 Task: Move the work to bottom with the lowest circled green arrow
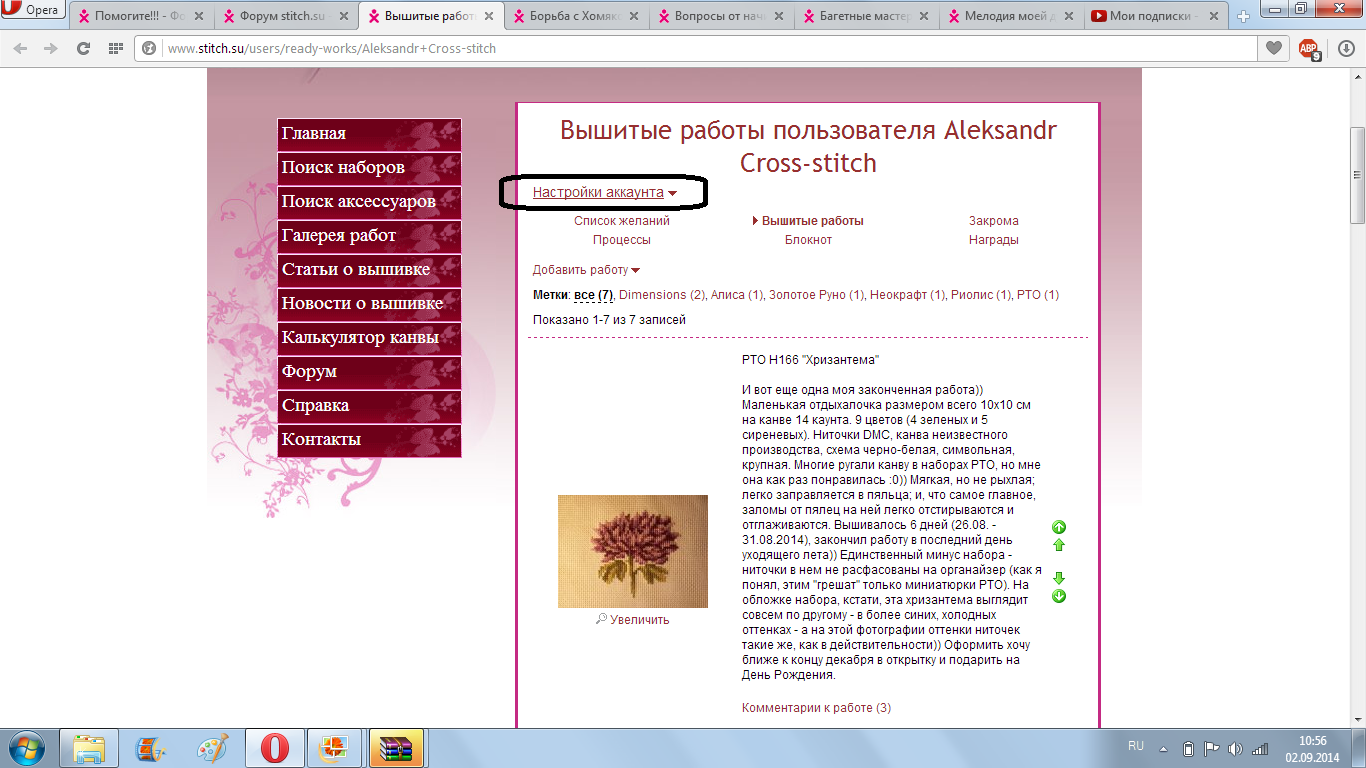tap(1059, 597)
